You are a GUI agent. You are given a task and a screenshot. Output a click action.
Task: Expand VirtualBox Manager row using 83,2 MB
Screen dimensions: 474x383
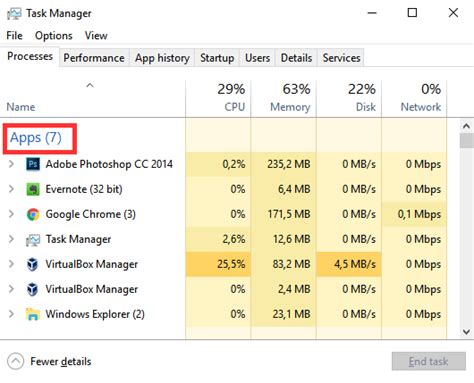11,264
